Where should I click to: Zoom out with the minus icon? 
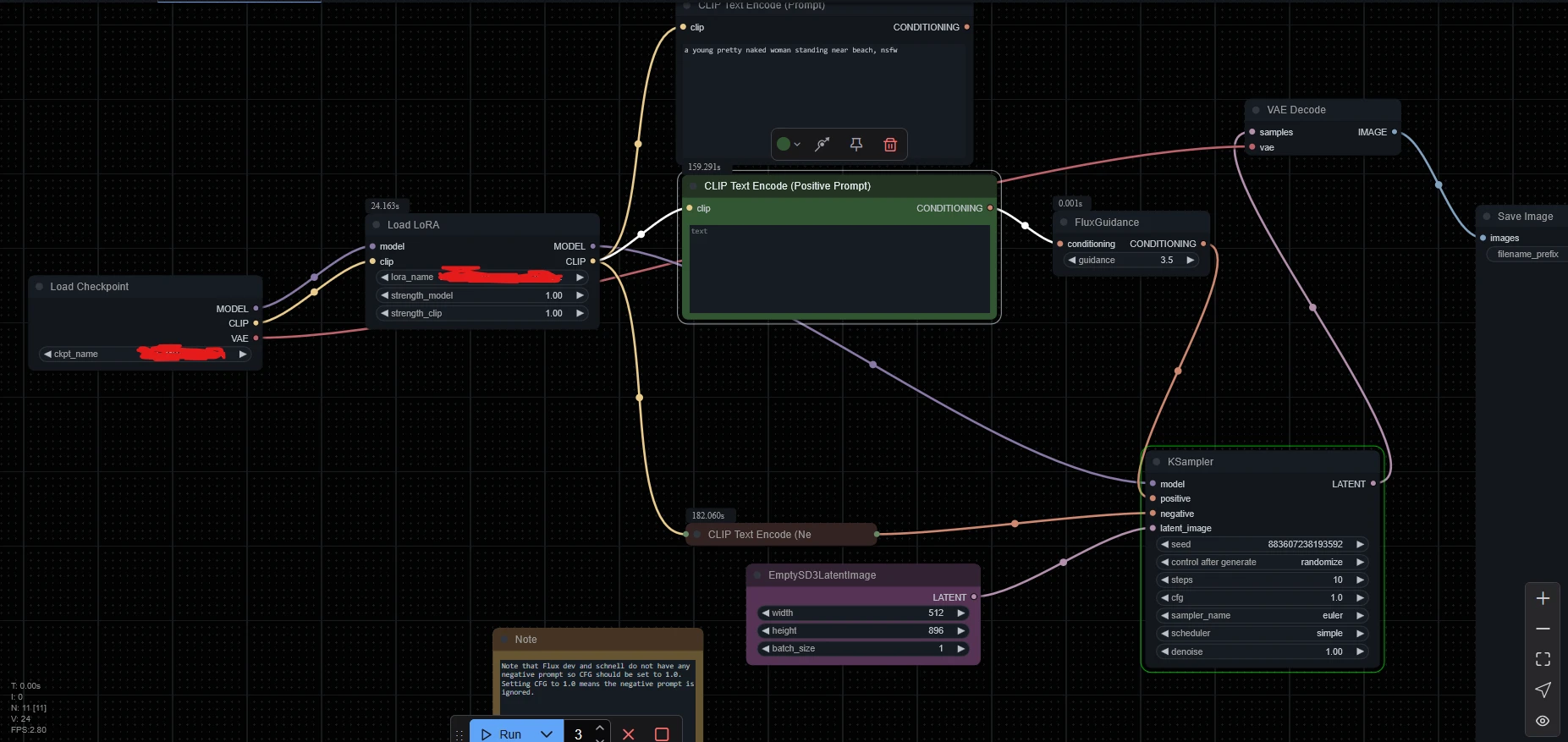click(x=1543, y=629)
